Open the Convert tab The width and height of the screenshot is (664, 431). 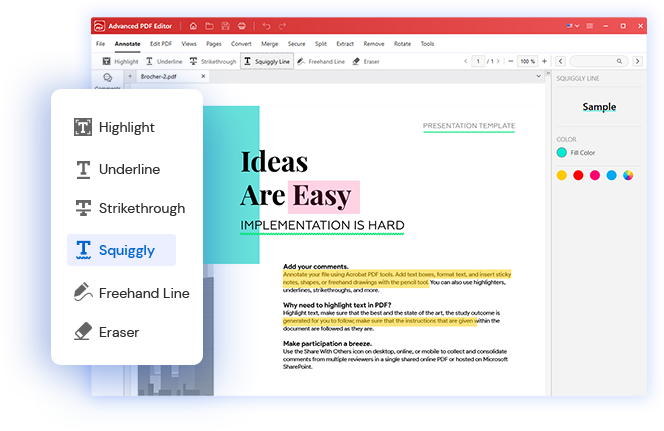tap(241, 44)
